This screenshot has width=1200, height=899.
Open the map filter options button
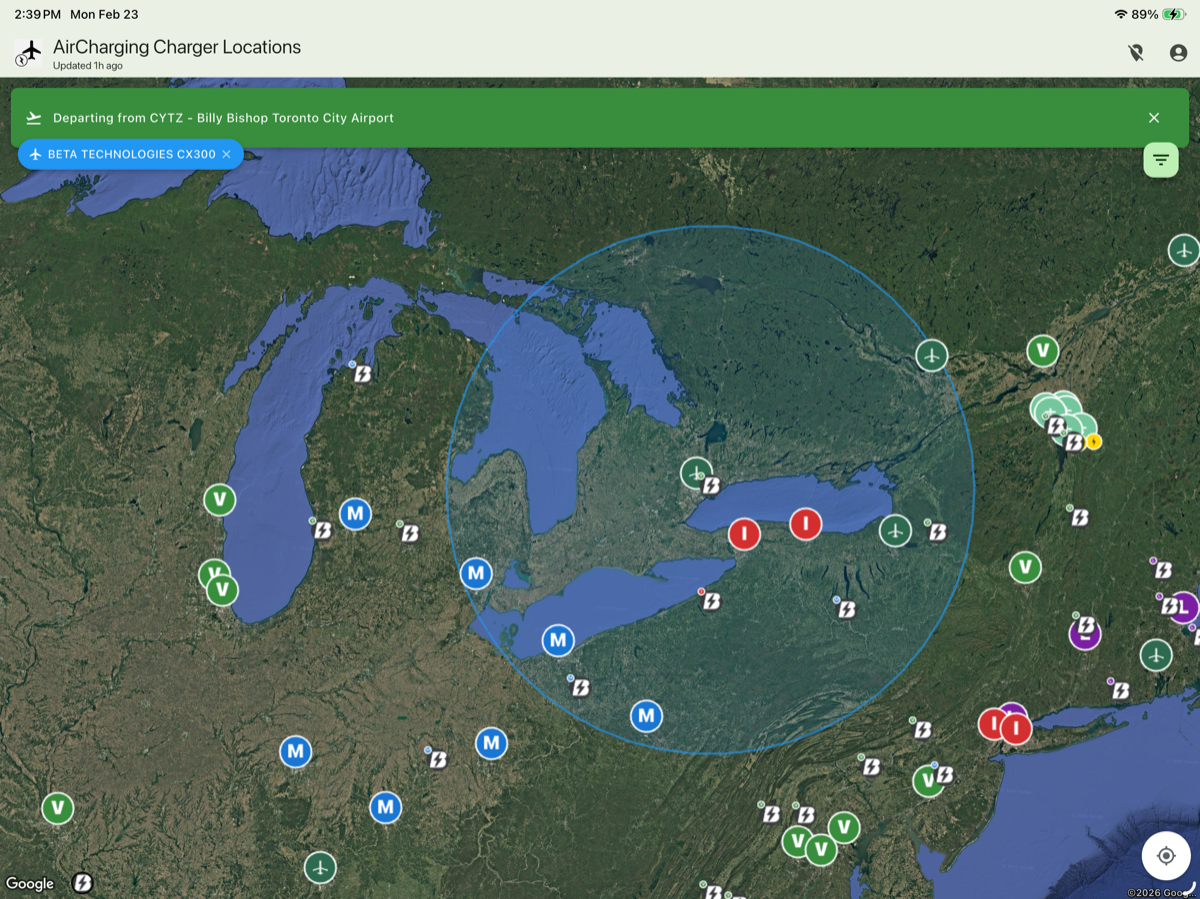tap(1160, 159)
